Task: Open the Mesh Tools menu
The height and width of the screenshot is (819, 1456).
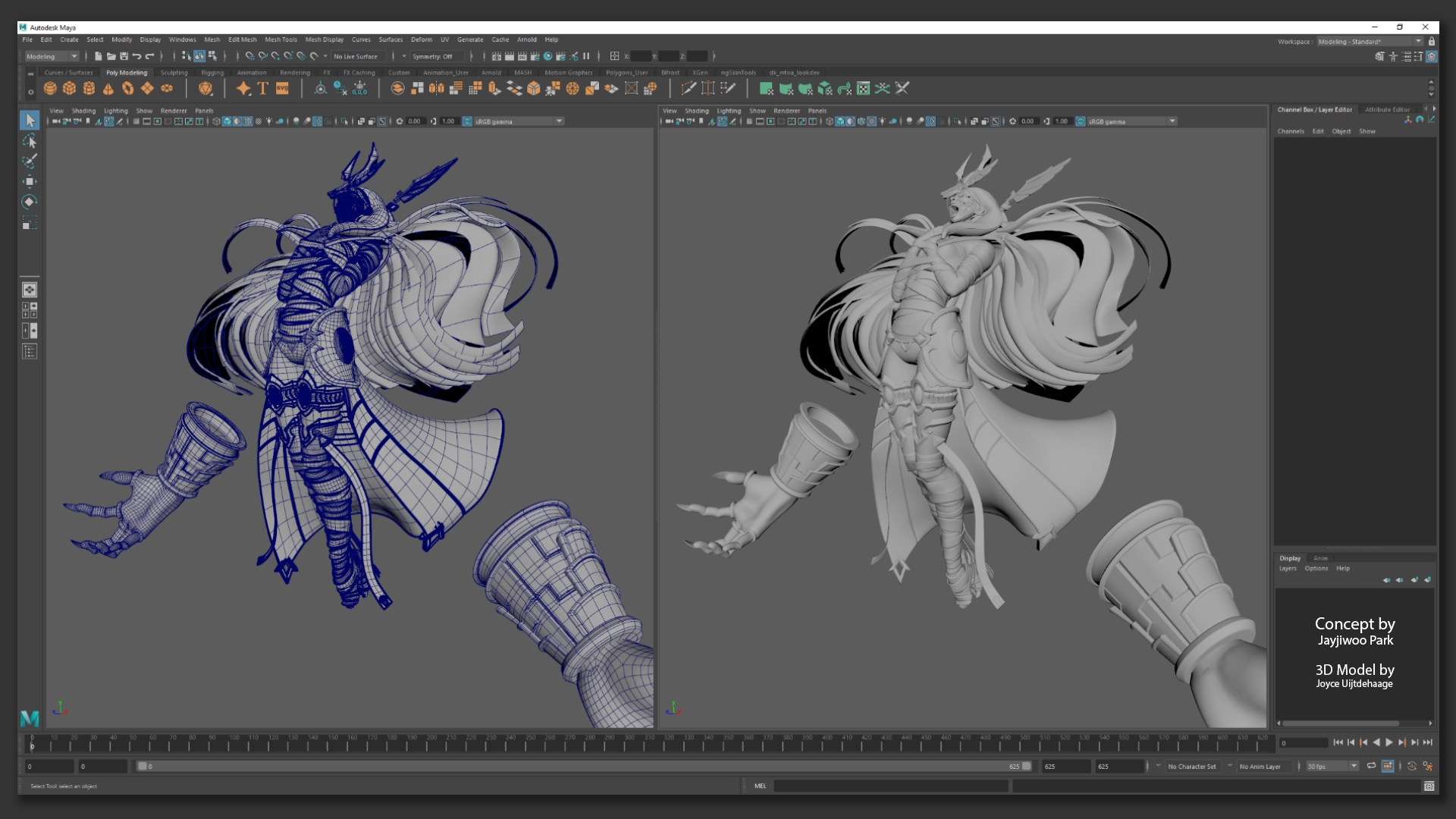Action: pyautogui.click(x=281, y=39)
